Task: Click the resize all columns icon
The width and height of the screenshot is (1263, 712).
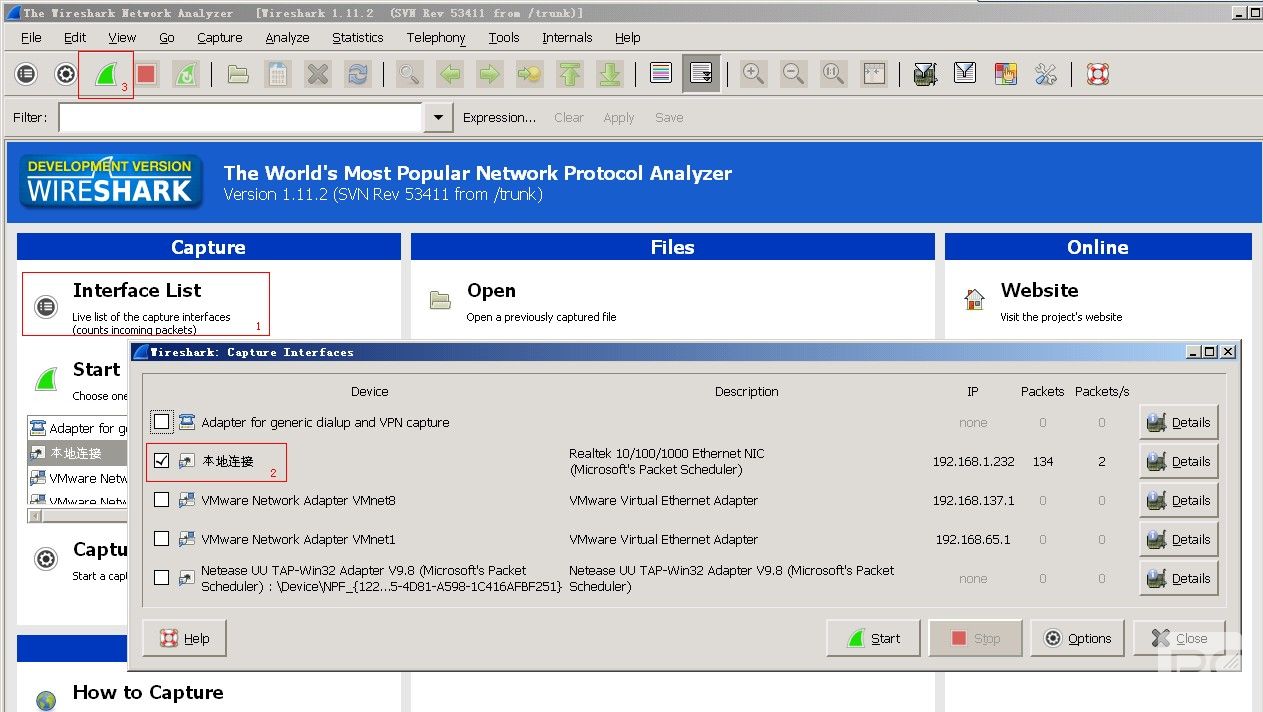Action: coord(873,74)
